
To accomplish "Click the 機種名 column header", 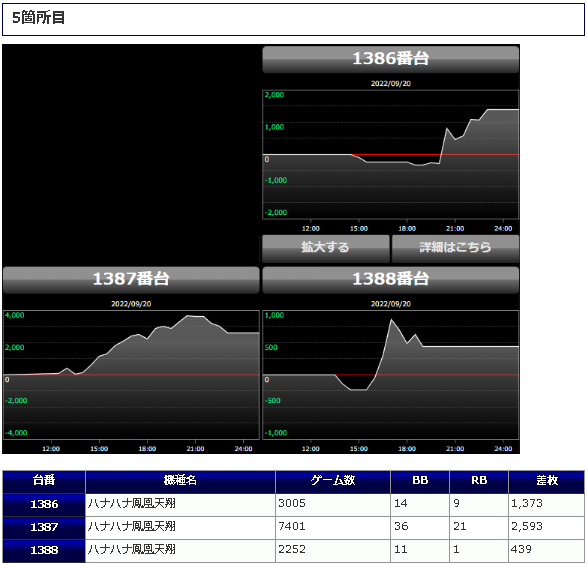I will (x=180, y=482).
